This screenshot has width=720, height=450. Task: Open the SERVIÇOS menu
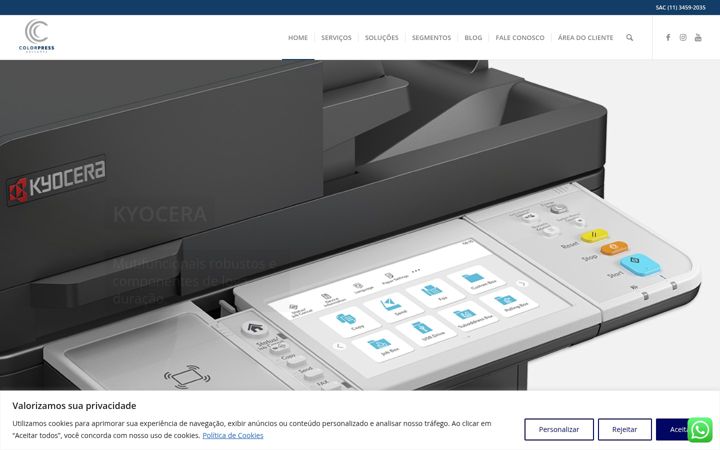(336, 38)
